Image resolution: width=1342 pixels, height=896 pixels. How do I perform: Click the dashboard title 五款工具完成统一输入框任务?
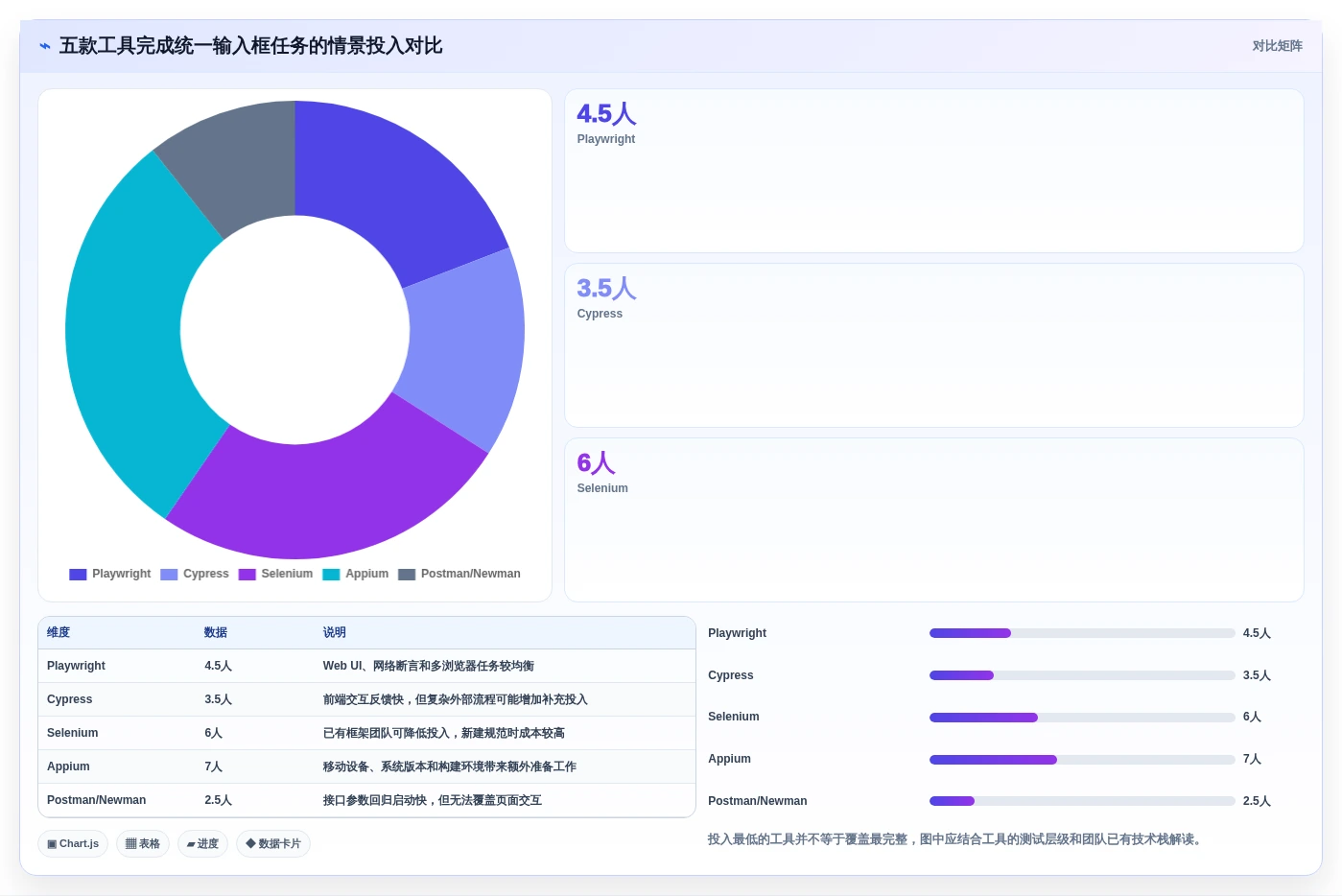pos(250,46)
